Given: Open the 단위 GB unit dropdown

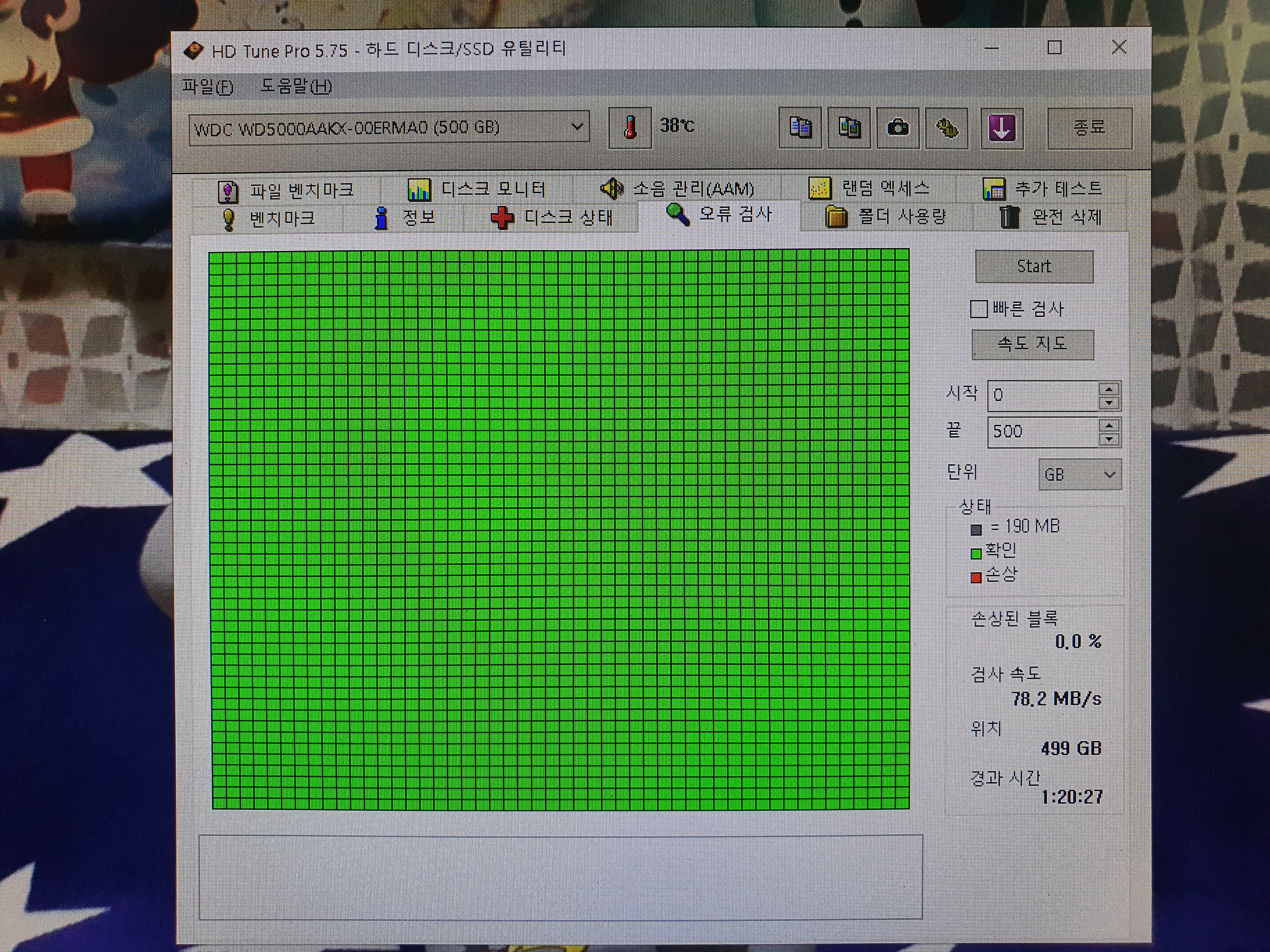Looking at the screenshot, I should (x=1079, y=474).
